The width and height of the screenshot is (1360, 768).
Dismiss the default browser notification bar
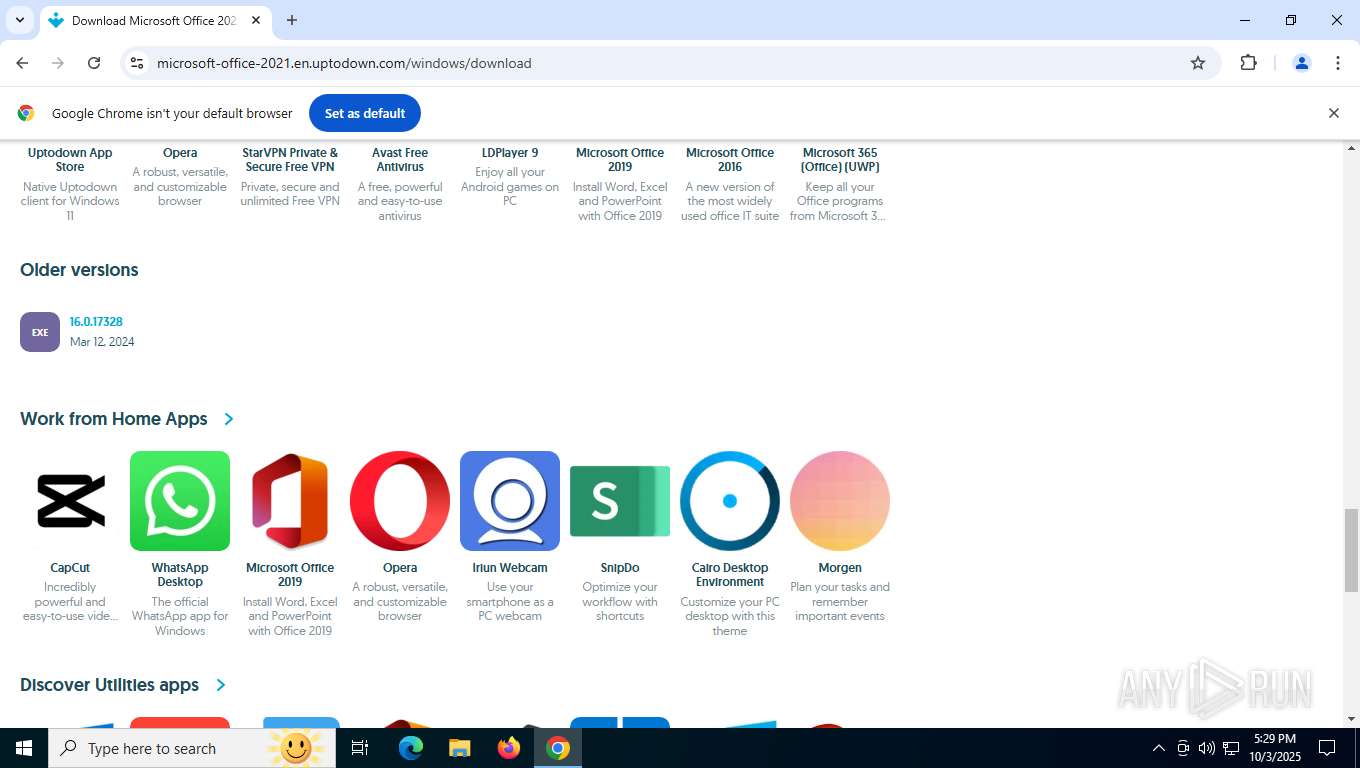click(x=1333, y=113)
